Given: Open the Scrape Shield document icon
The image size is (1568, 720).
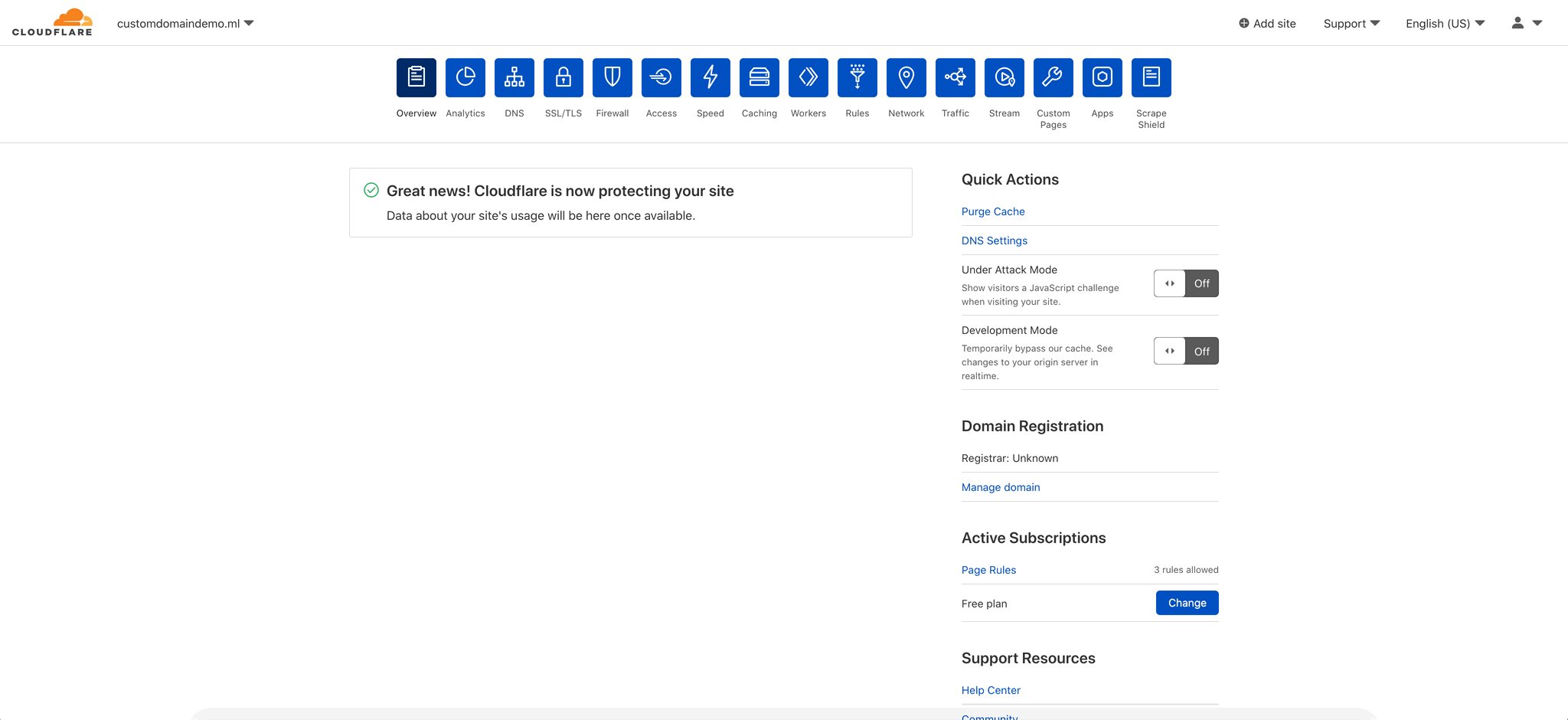Looking at the screenshot, I should click(1151, 77).
